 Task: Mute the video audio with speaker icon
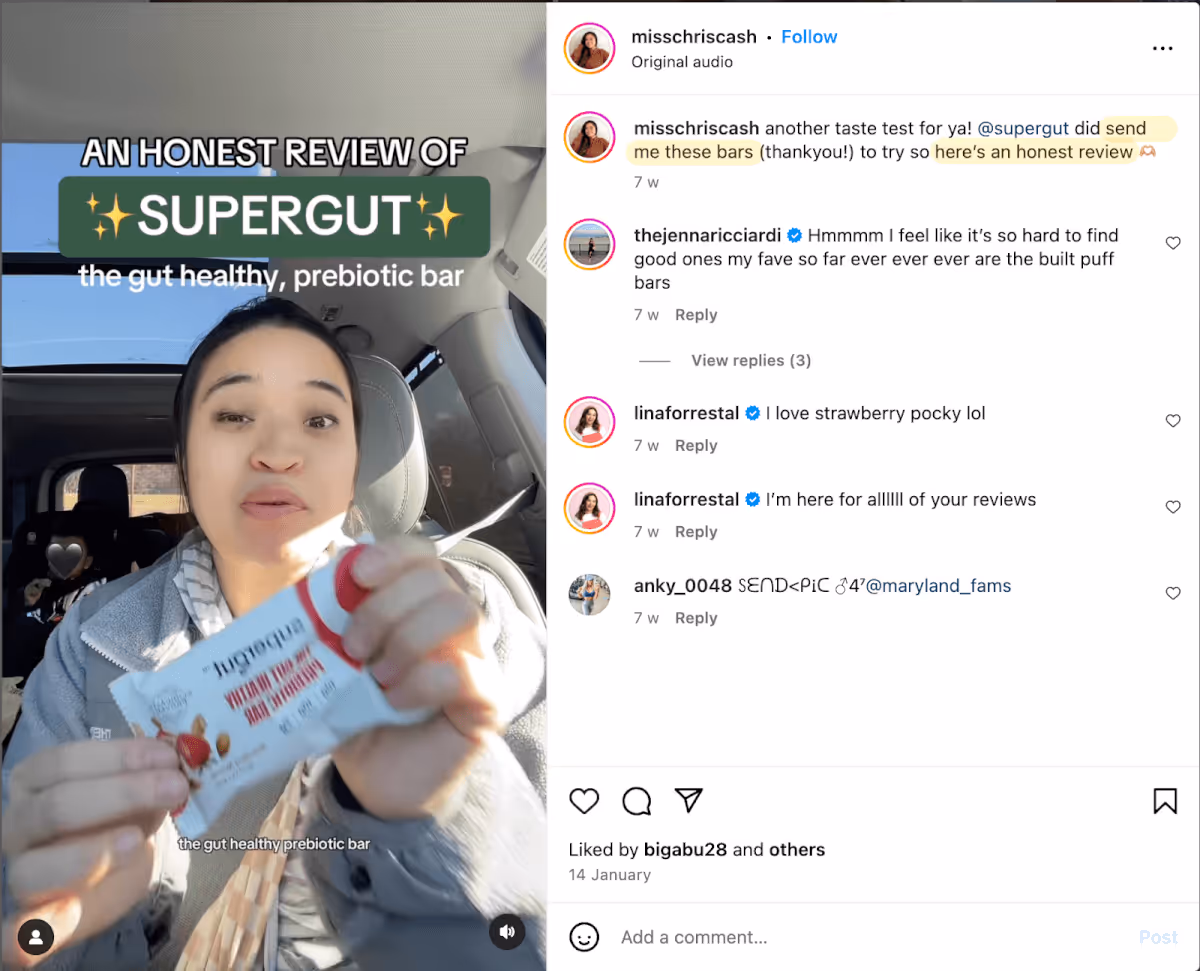[x=507, y=932]
